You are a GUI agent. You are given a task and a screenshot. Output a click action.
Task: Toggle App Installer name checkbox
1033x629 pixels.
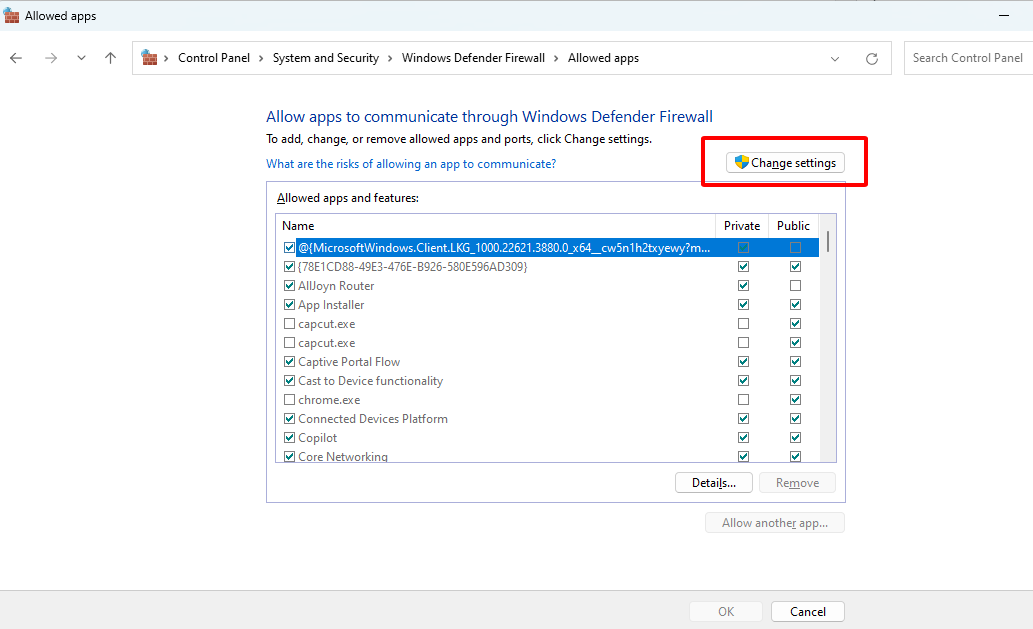(289, 305)
